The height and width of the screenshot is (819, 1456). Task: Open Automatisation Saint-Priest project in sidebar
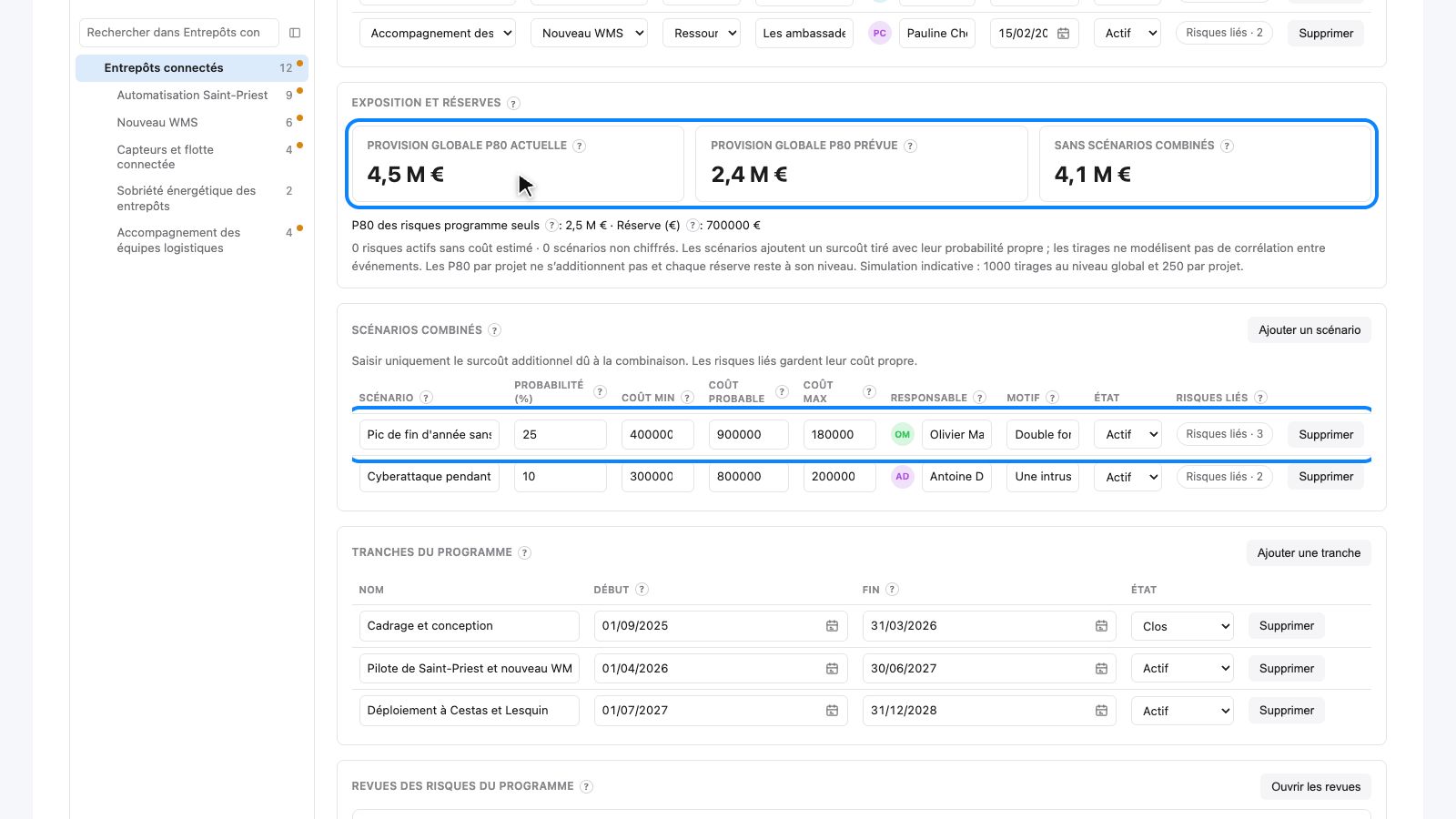192,96
